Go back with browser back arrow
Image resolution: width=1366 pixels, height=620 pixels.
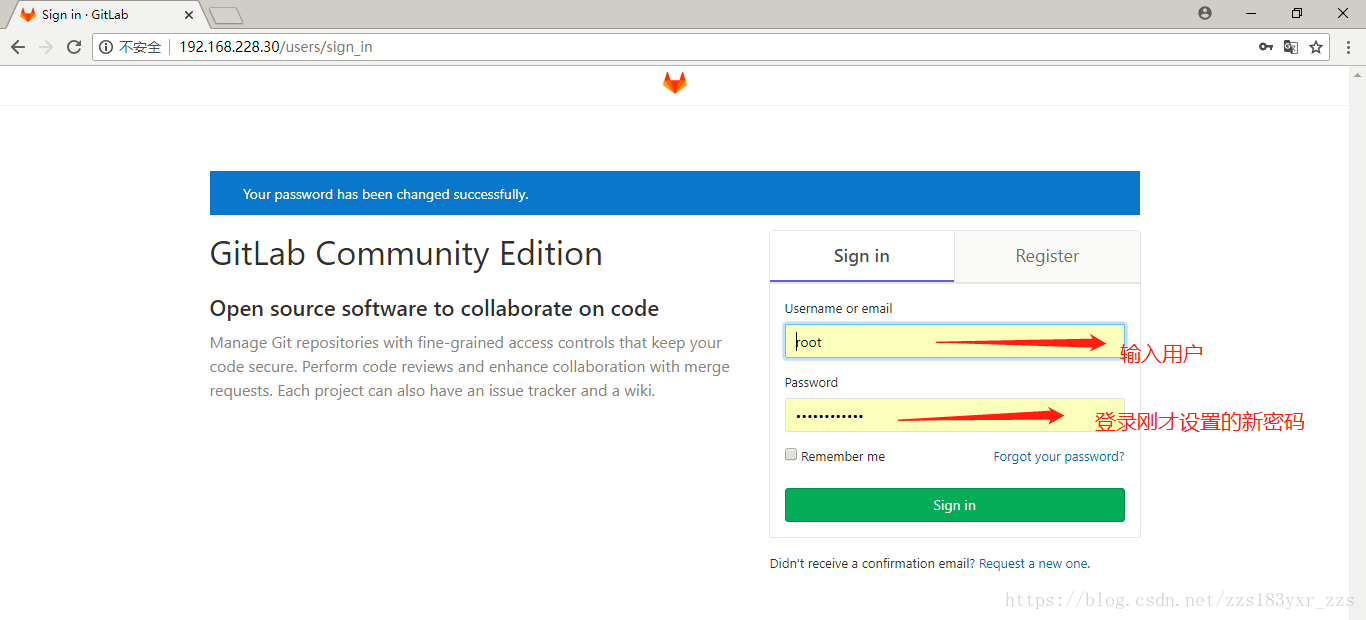pos(18,47)
